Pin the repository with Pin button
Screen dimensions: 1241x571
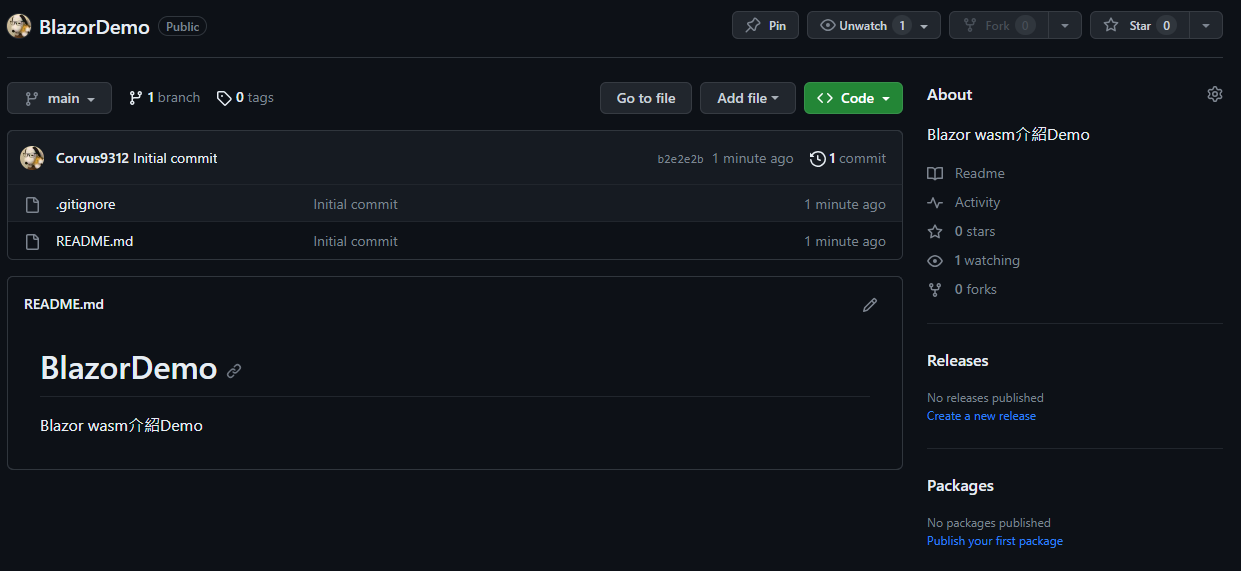[x=765, y=26]
